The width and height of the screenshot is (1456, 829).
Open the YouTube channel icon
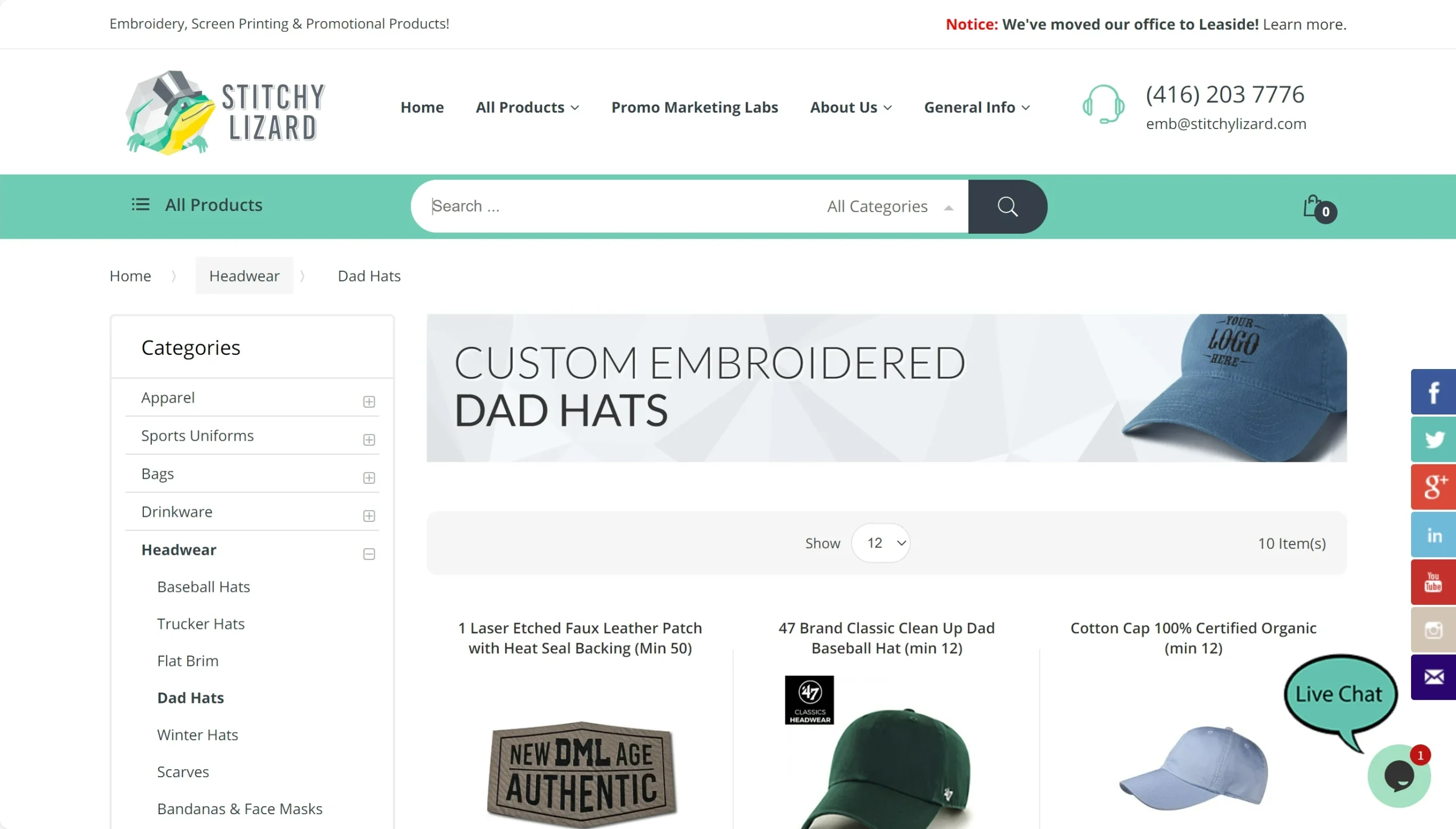(x=1434, y=581)
